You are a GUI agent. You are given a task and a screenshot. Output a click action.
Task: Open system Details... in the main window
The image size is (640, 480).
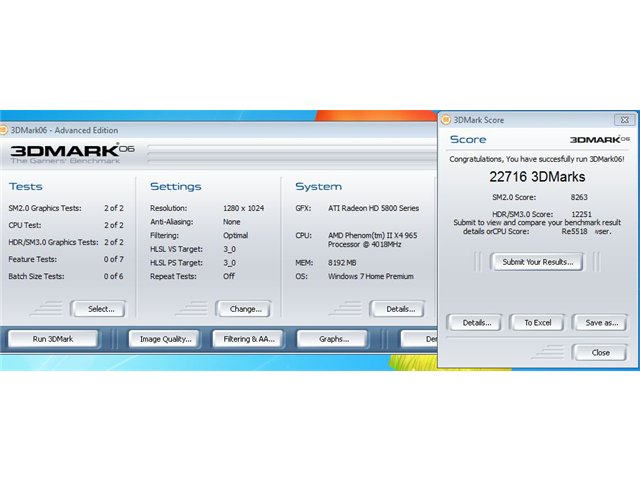[x=398, y=309]
